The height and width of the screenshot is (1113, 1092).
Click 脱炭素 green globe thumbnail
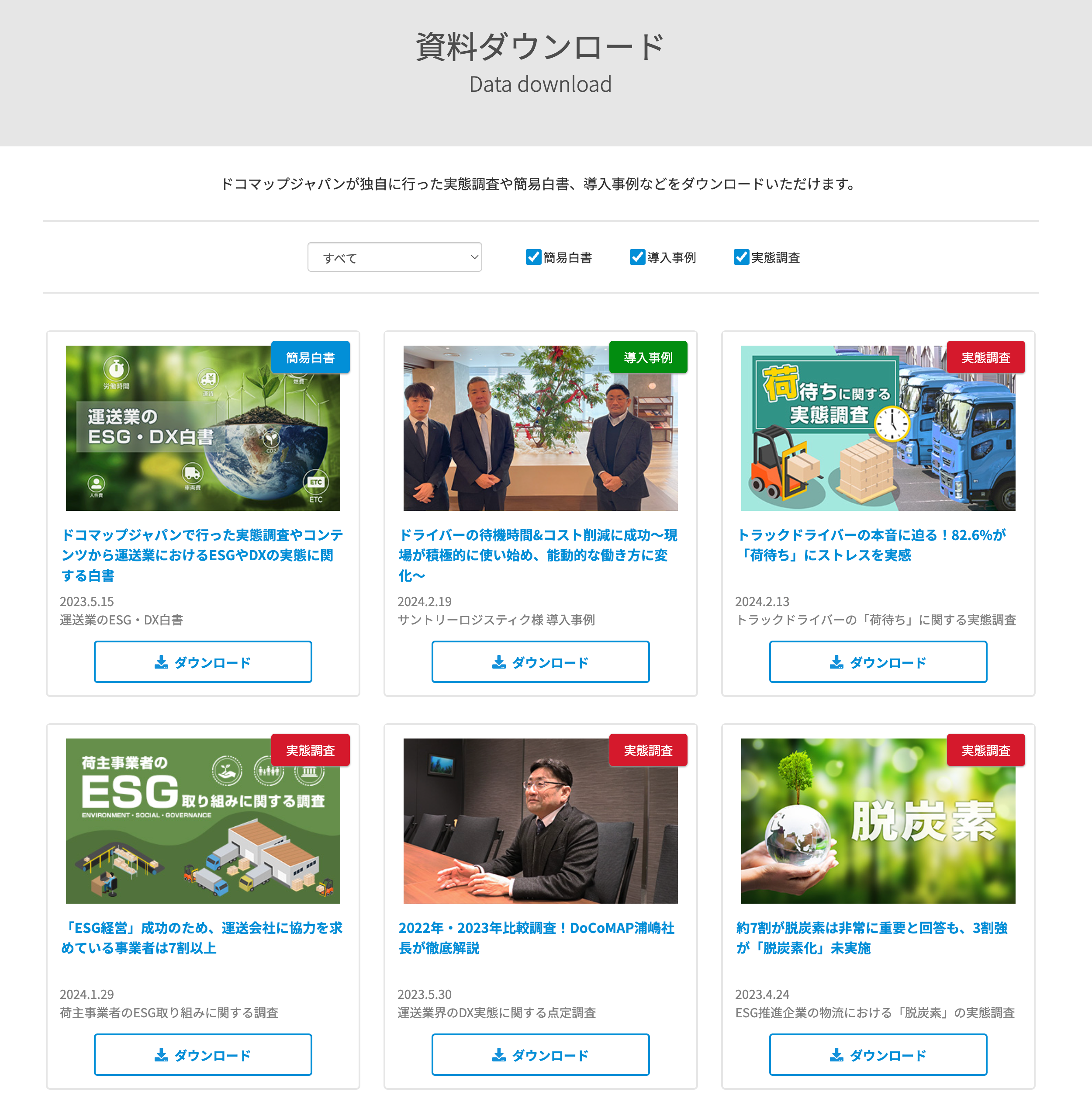pos(878,820)
